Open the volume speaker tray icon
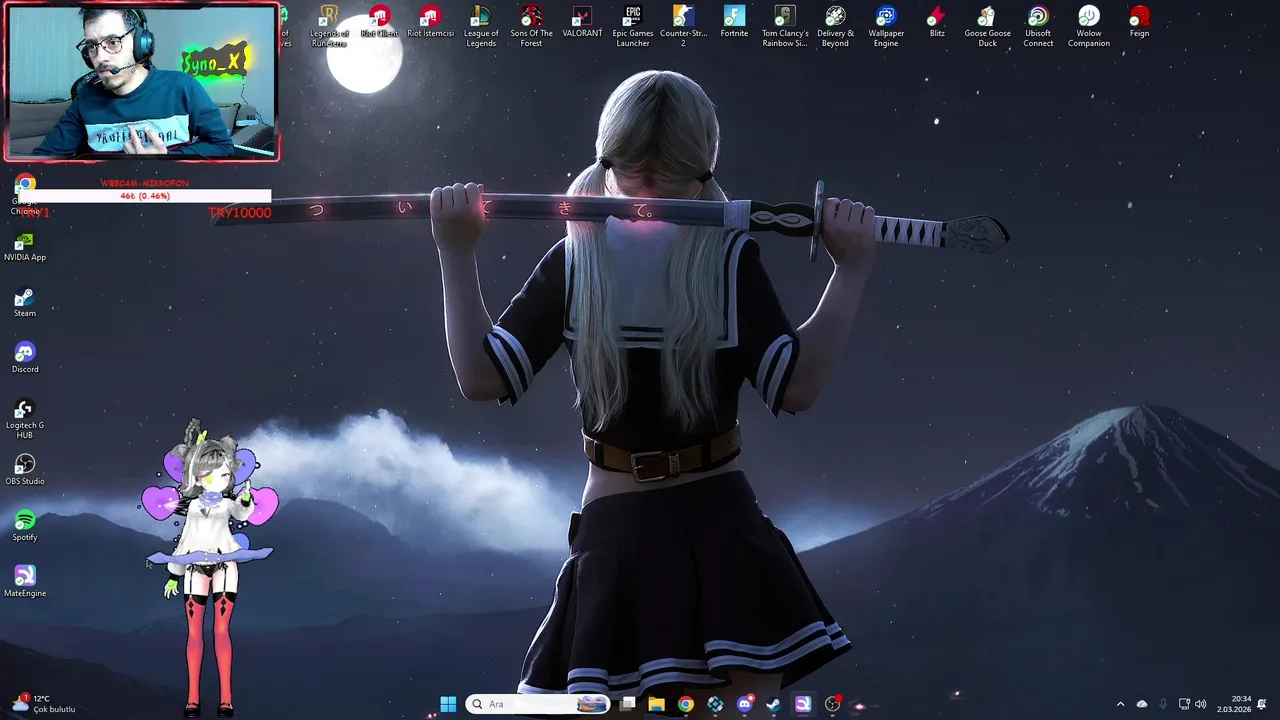 coord(1200,704)
